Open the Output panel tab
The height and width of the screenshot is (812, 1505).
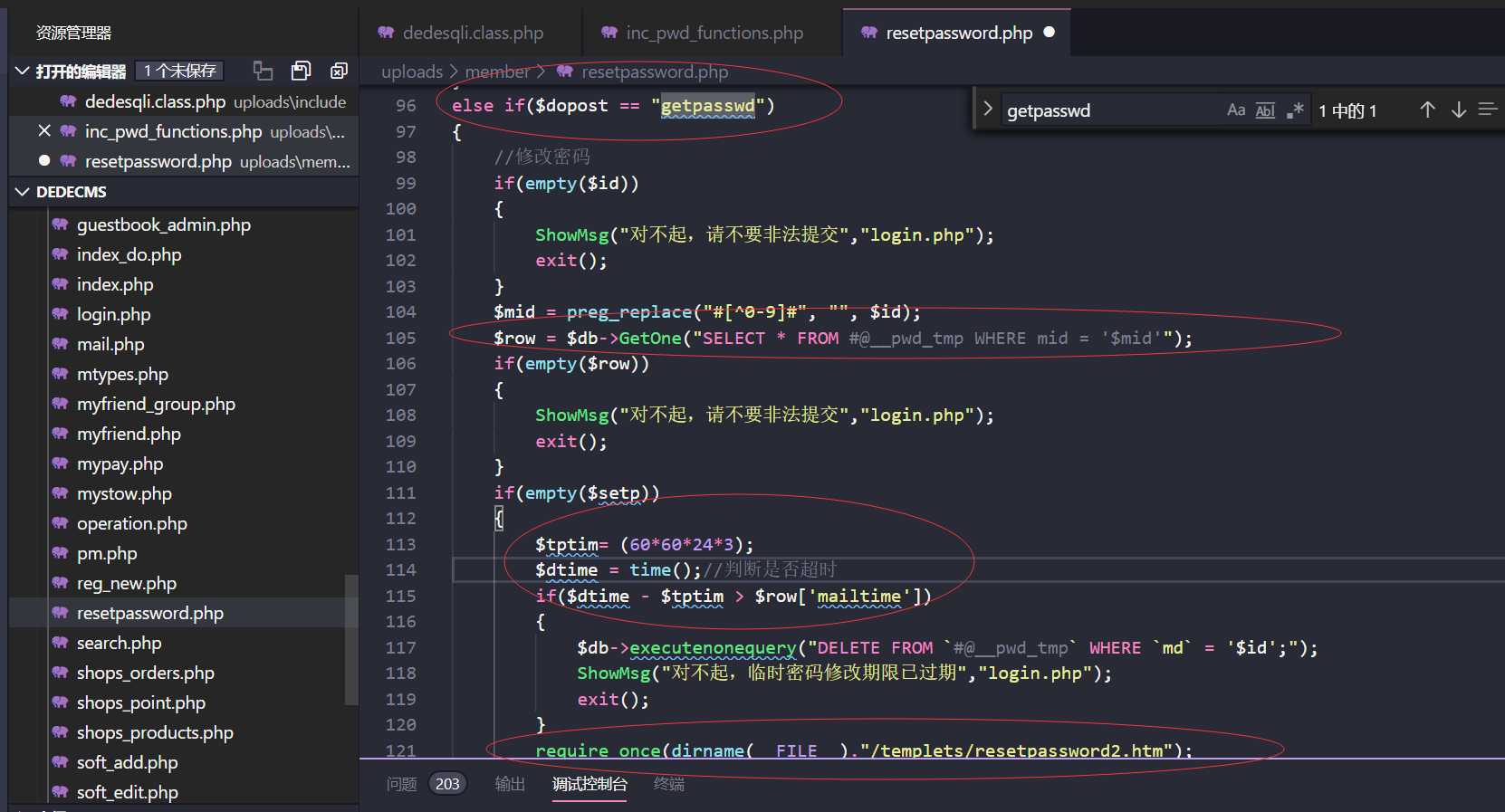[510, 784]
